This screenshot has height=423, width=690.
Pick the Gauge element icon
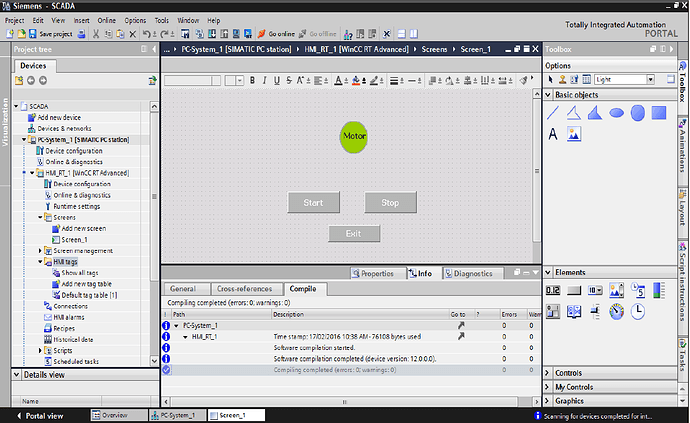(x=616, y=311)
